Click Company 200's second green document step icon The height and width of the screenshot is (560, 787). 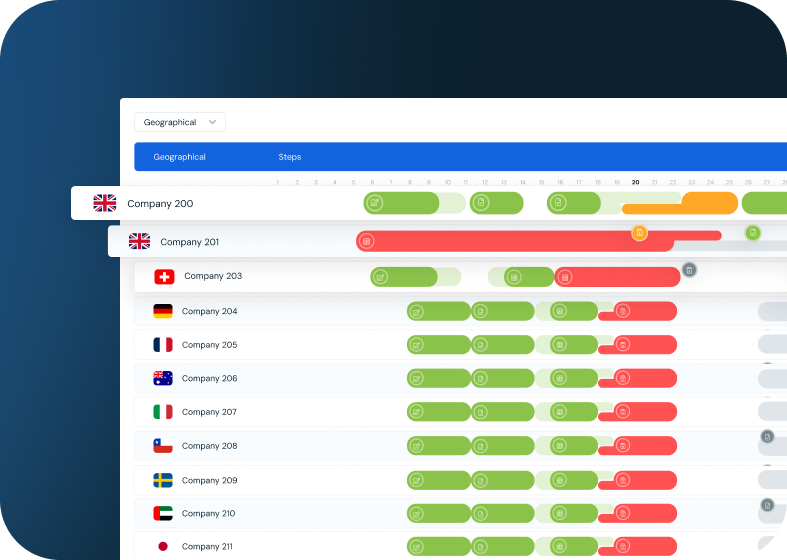[481, 203]
